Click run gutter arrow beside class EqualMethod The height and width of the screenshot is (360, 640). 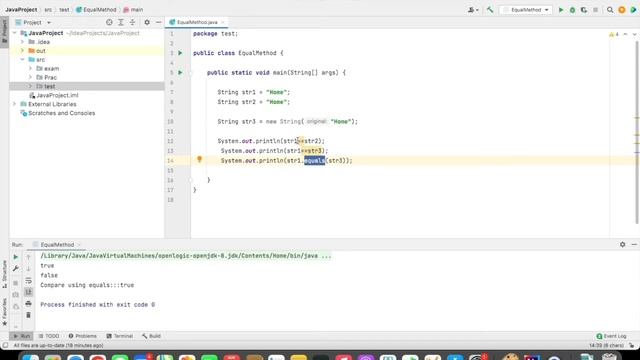pyautogui.click(x=180, y=53)
